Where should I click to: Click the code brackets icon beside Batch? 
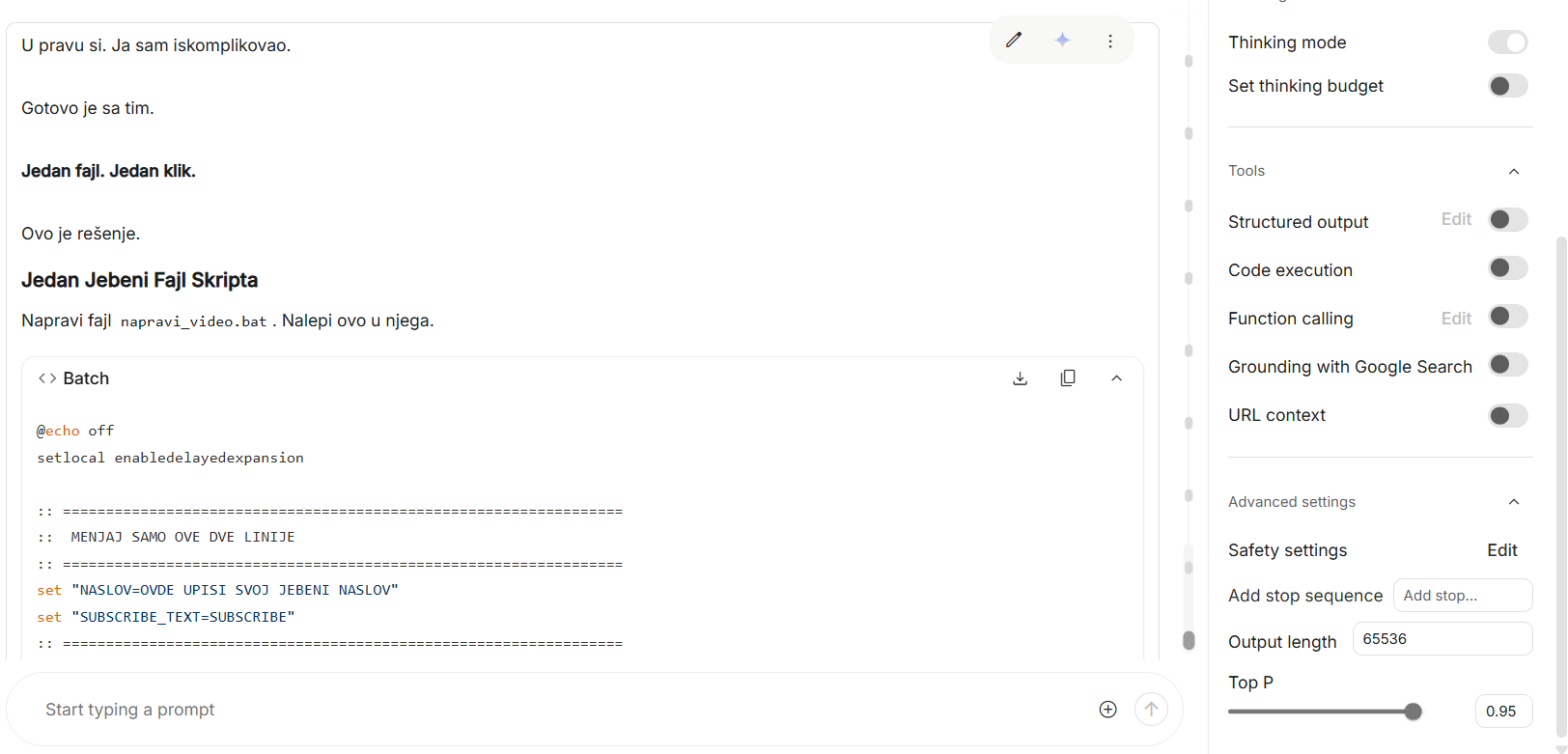click(46, 378)
